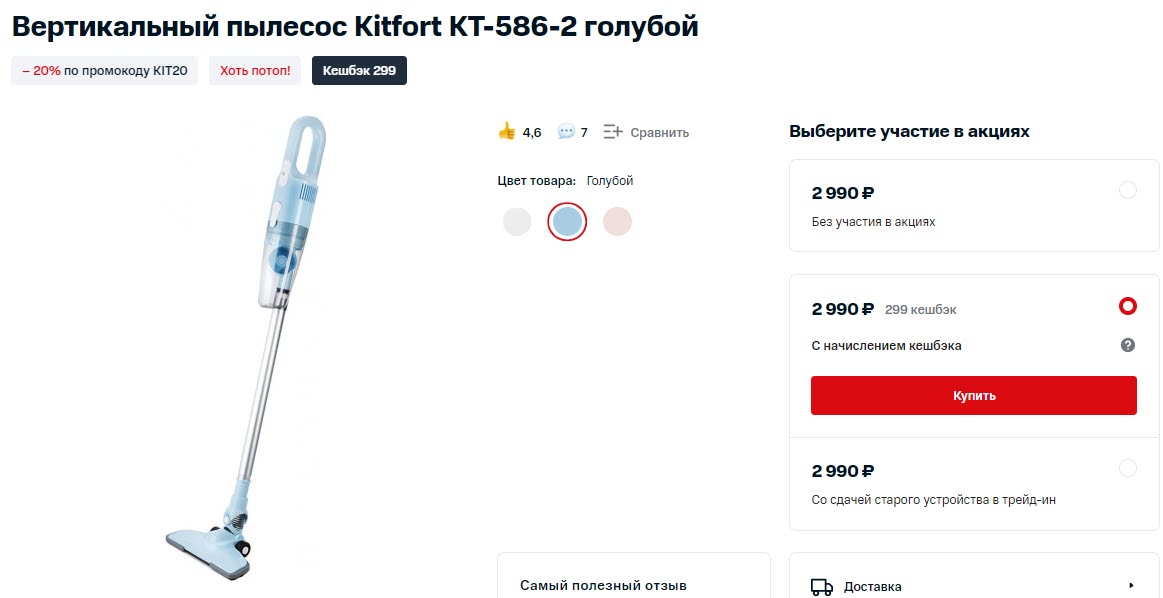
Task: Click the Compare list icon
Action: [x=613, y=132]
